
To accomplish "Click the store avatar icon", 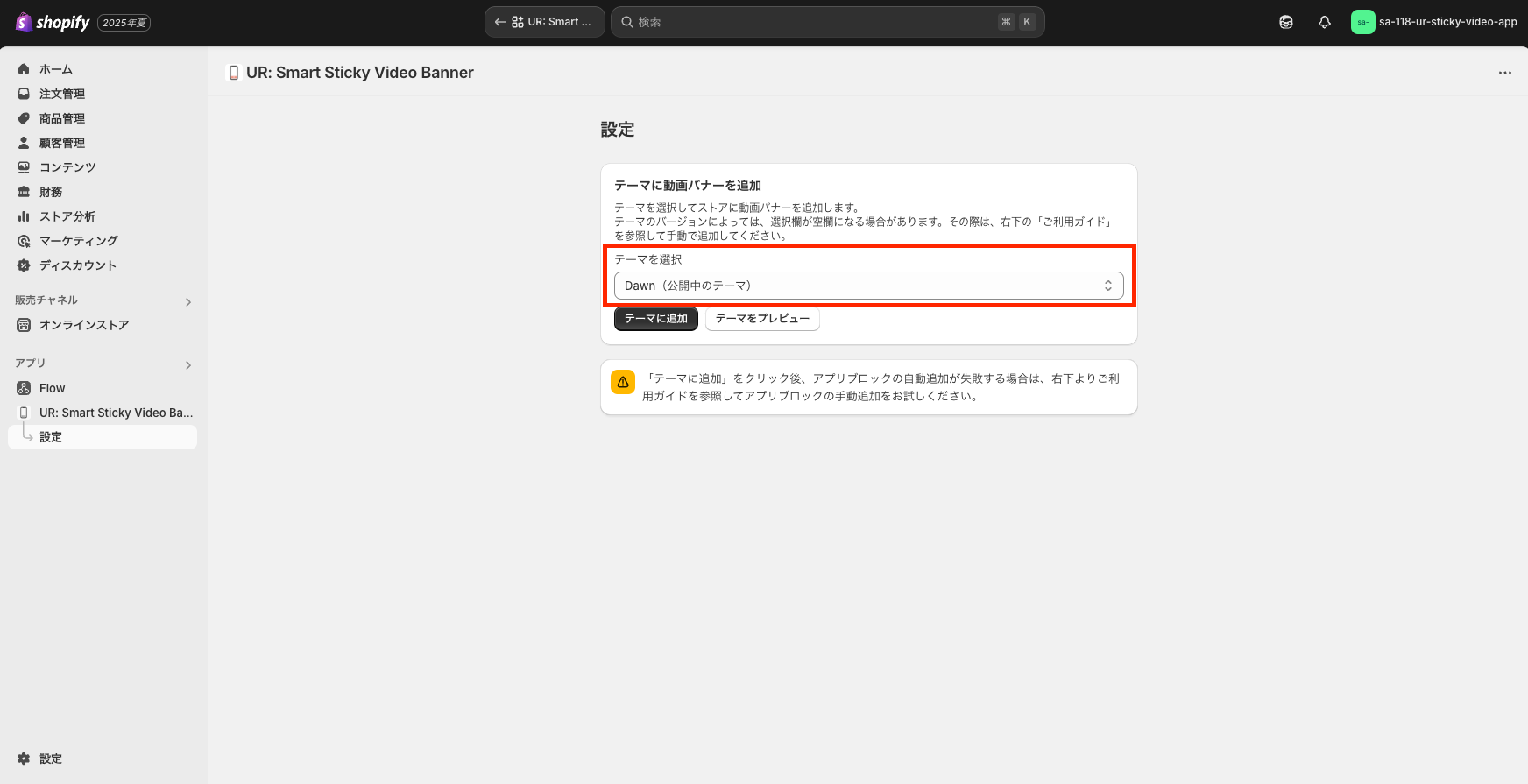I will (x=1362, y=22).
